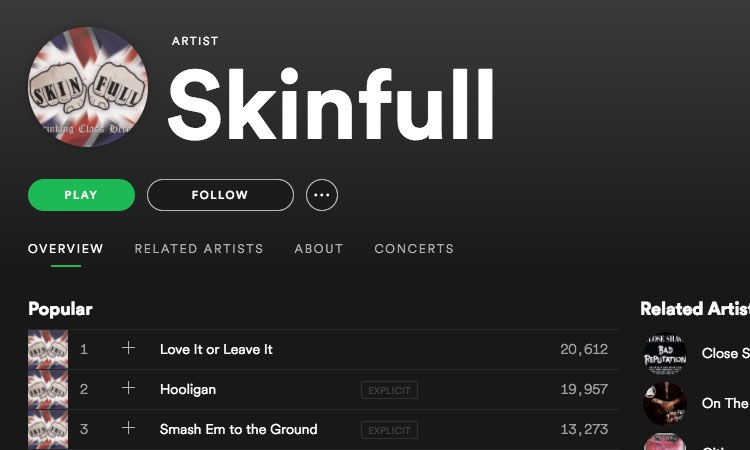
Task: Follow the artist Skinfull
Action: 220,195
